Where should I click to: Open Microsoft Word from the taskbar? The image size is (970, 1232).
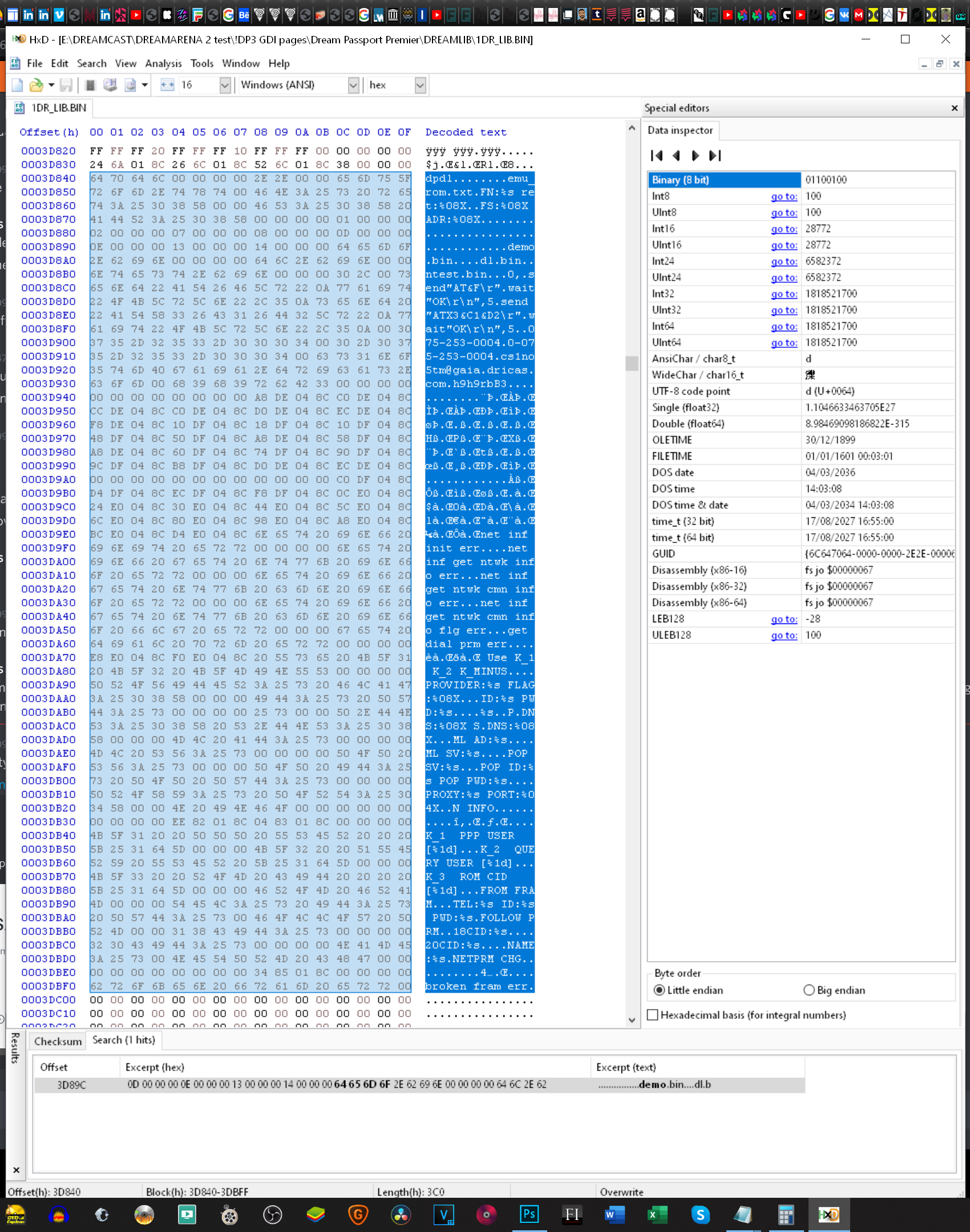click(x=615, y=1215)
